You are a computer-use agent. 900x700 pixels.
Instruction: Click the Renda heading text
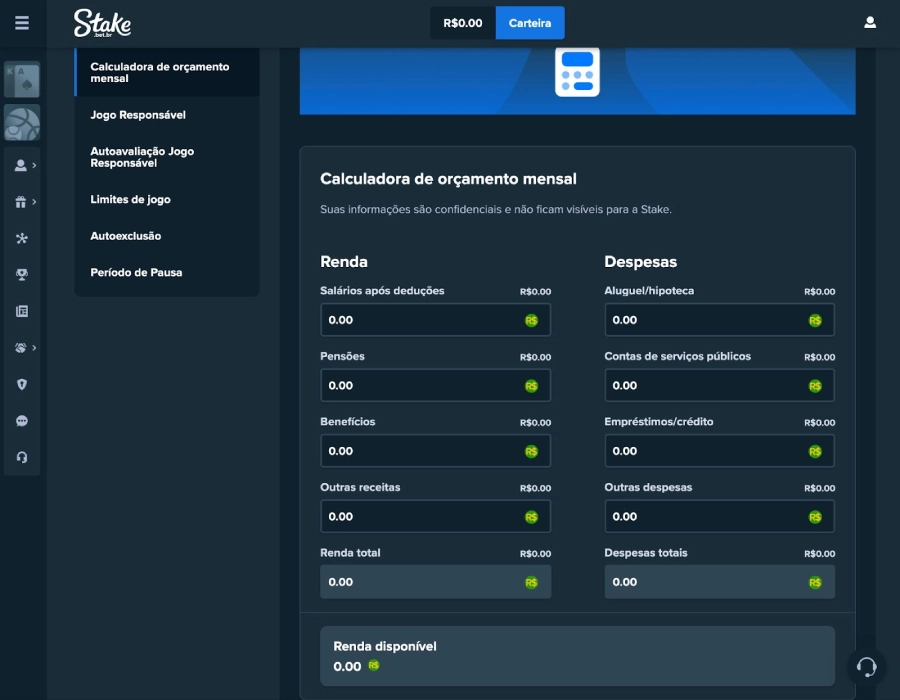tap(344, 262)
